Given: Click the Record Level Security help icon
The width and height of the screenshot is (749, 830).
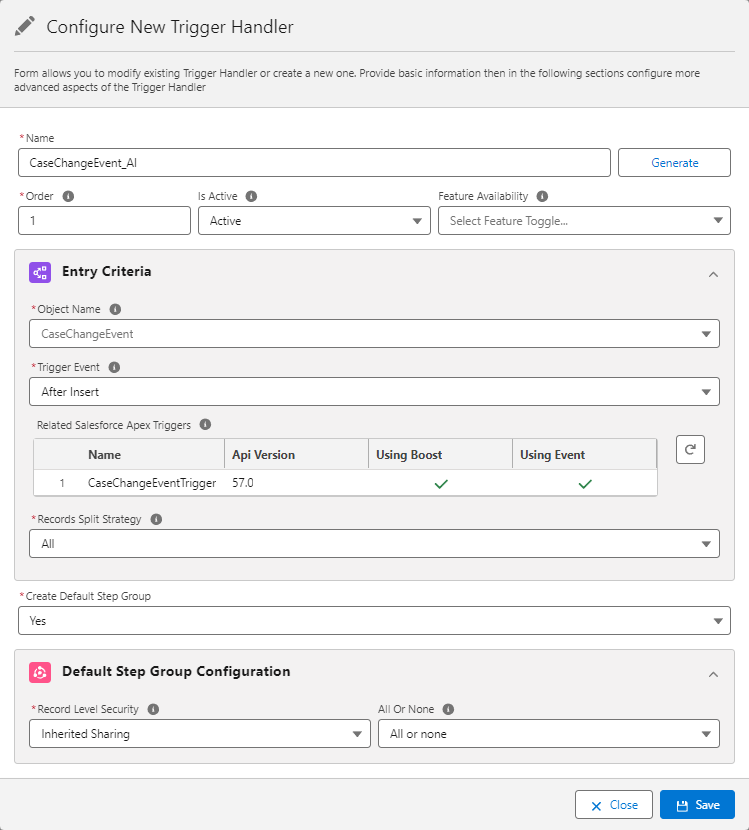Looking at the screenshot, I should click(153, 709).
